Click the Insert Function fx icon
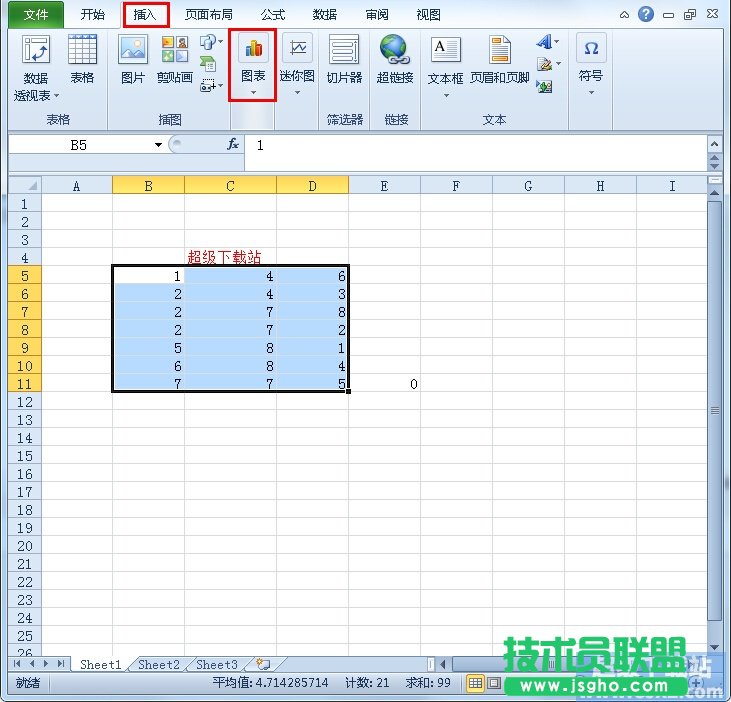The image size is (731, 702). [x=233, y=145]
